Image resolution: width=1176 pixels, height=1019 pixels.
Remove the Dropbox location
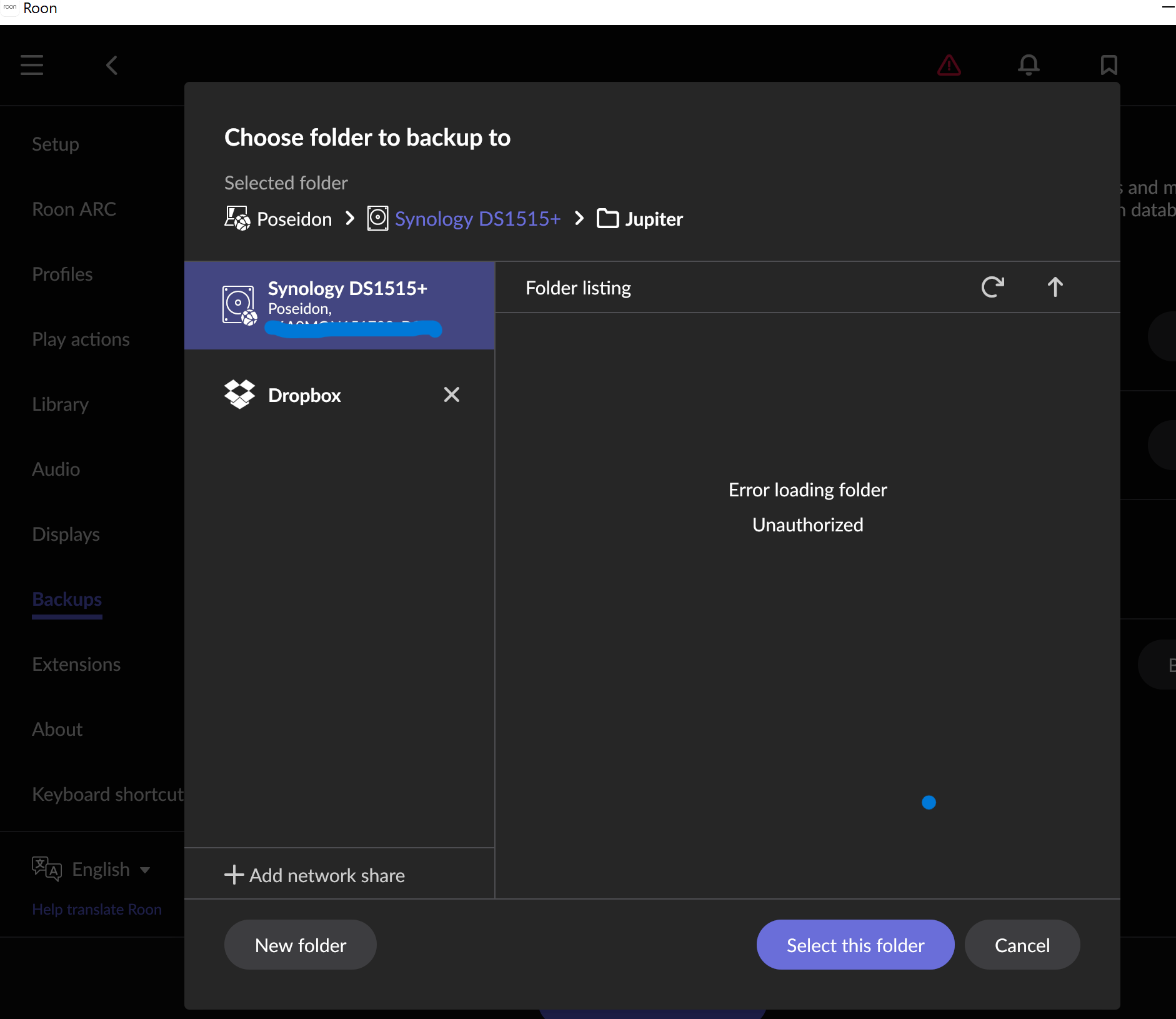click(x=451, y=394)
